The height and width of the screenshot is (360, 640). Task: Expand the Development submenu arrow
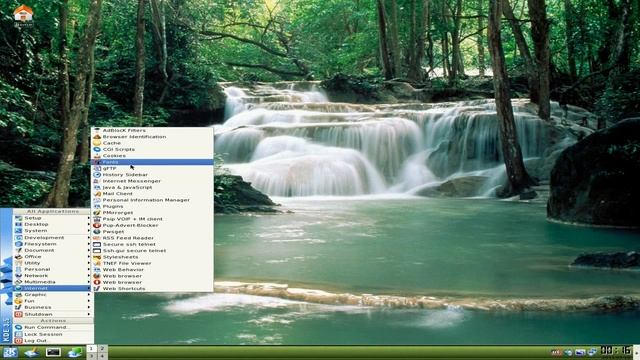(89, 238)
